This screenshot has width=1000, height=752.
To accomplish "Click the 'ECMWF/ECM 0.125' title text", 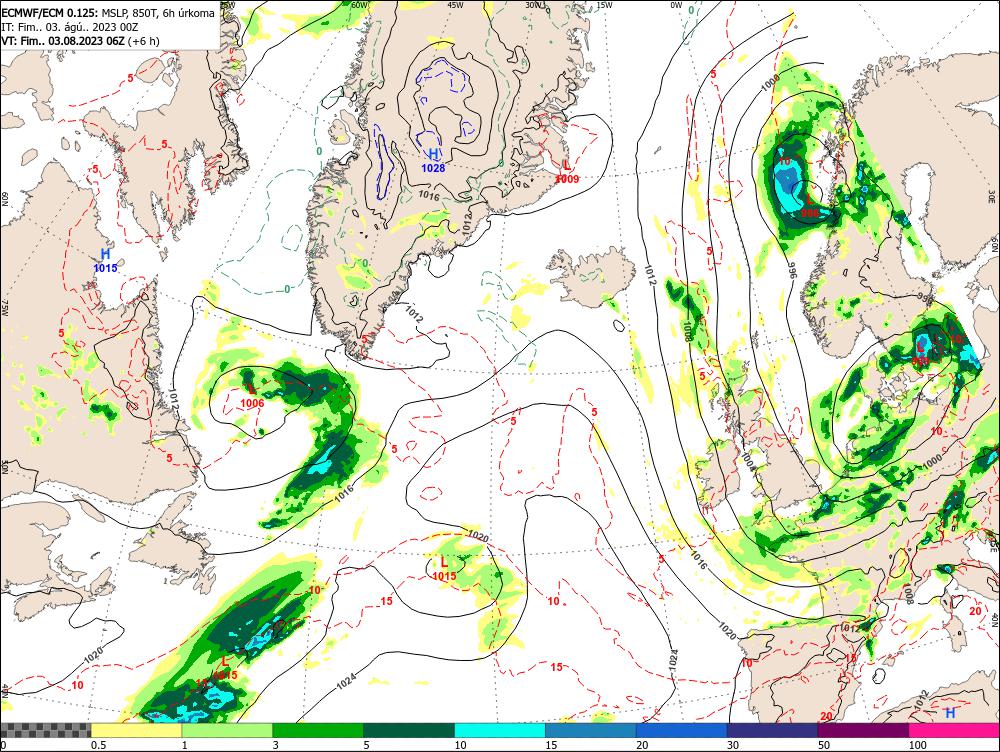I will [x=49, y=13].
